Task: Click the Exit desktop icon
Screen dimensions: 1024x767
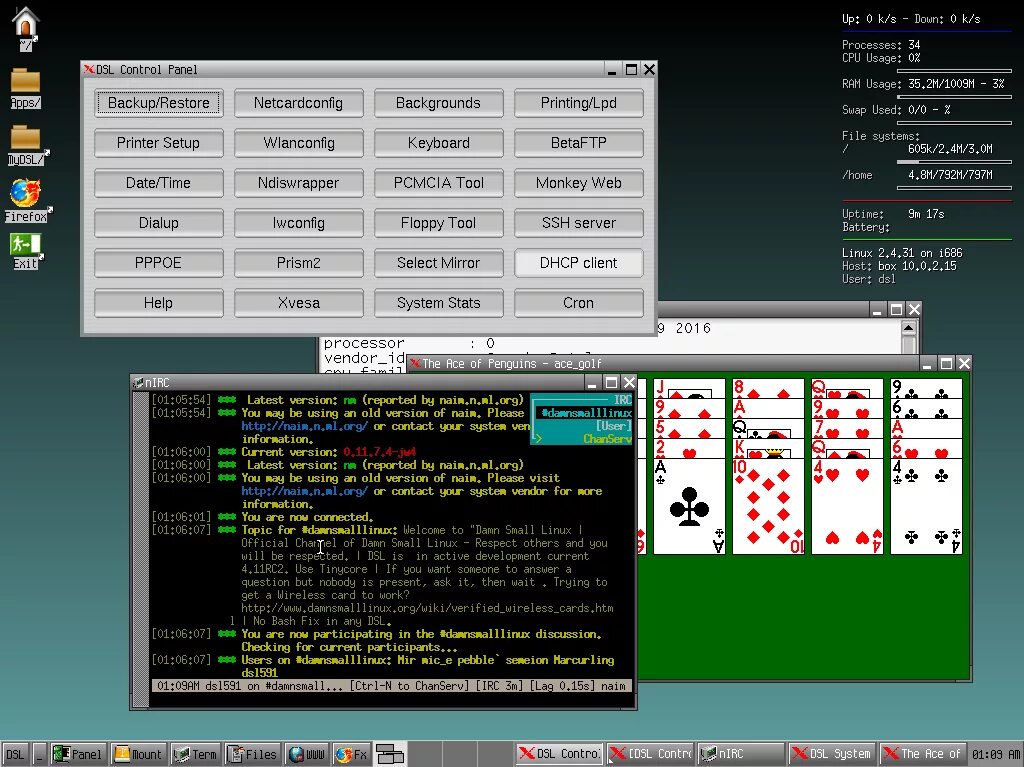Action: point(25,251)
